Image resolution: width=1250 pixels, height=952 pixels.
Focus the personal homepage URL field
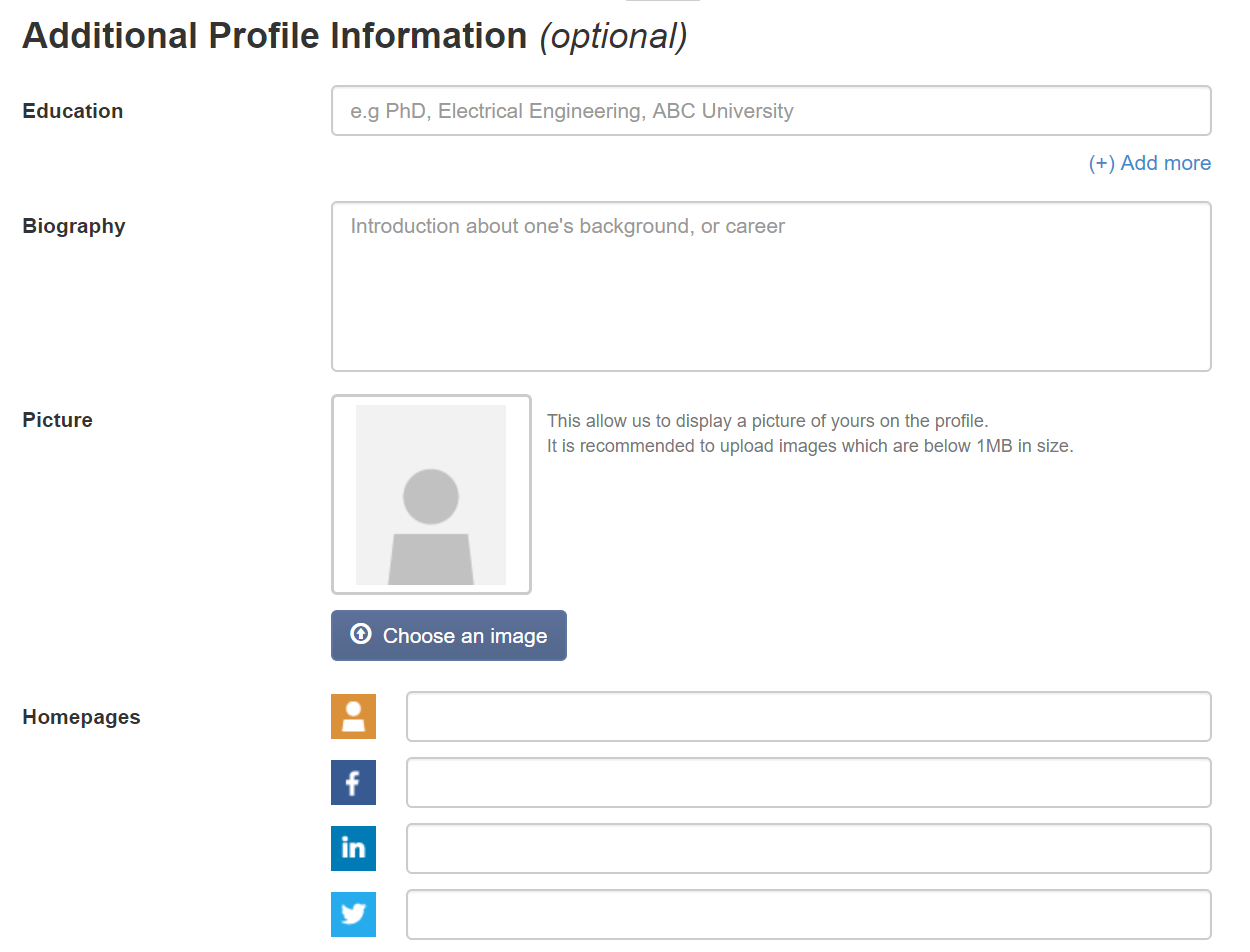(808, 716)
